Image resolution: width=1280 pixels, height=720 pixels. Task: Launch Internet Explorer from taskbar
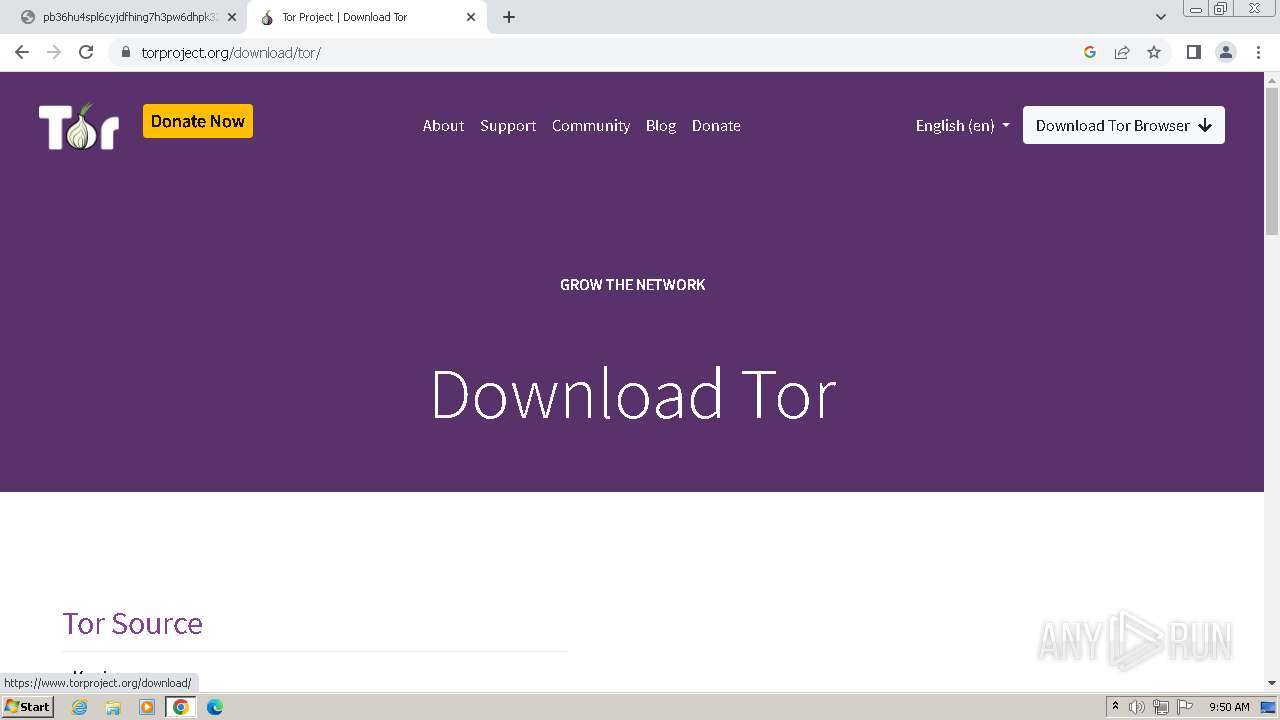click(x=80, y=707)
